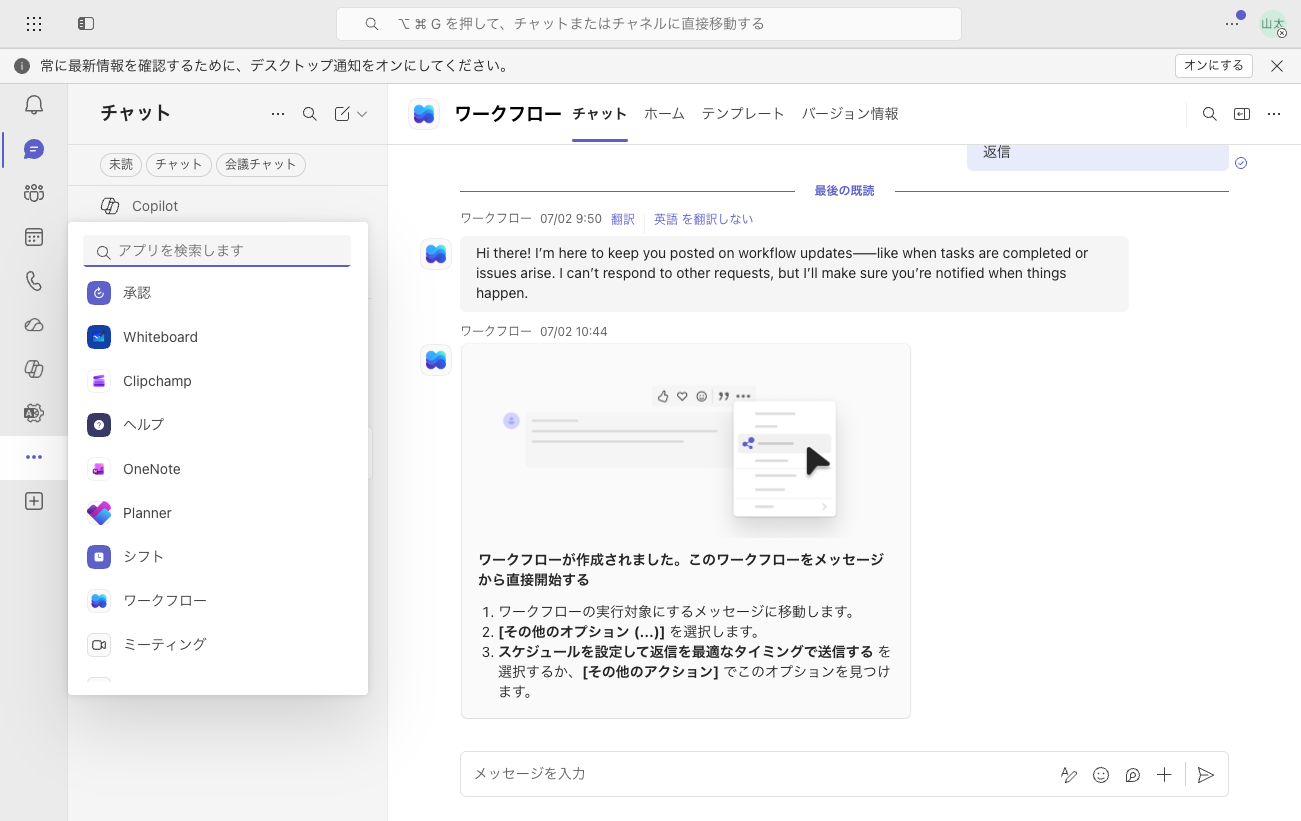Open the シフト app
The height and width of the screenshot is (821, 1301).
[218, 557]
